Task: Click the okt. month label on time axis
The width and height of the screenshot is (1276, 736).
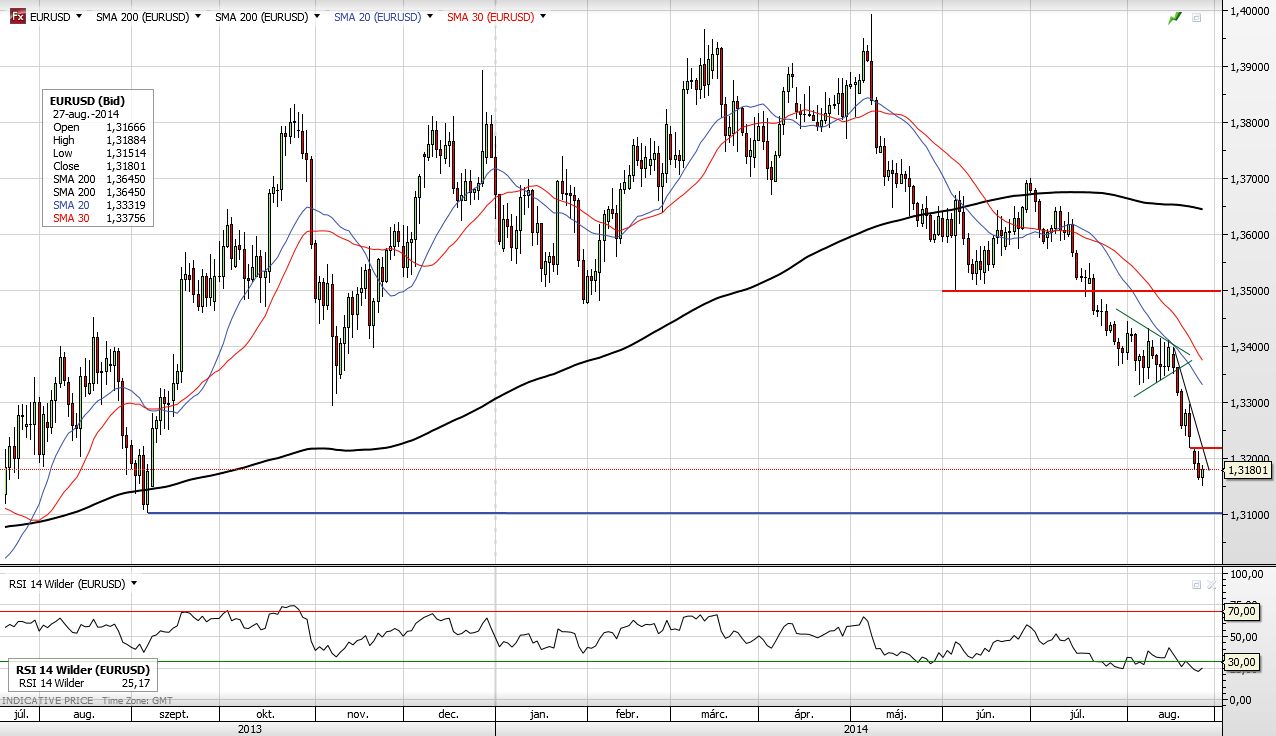Action: pos(266,714)
